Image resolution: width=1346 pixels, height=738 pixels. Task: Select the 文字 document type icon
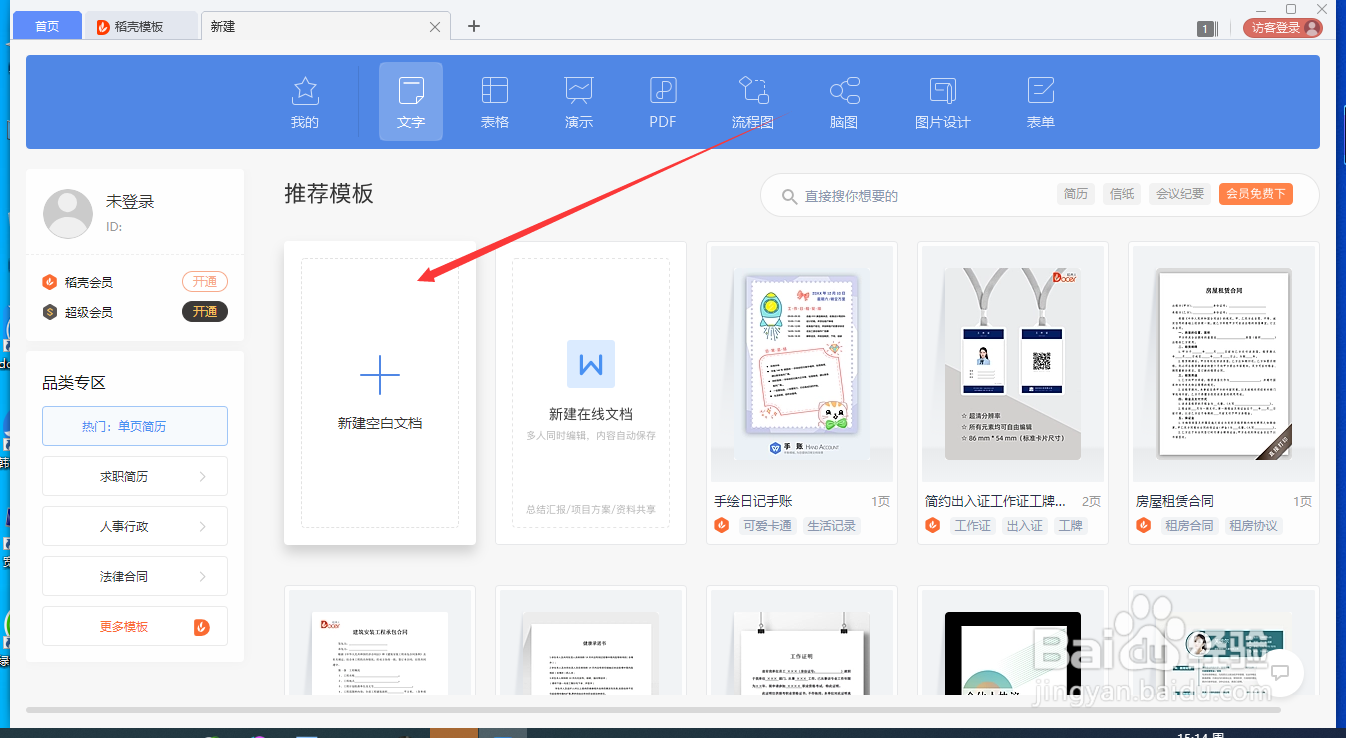(410, 100)
